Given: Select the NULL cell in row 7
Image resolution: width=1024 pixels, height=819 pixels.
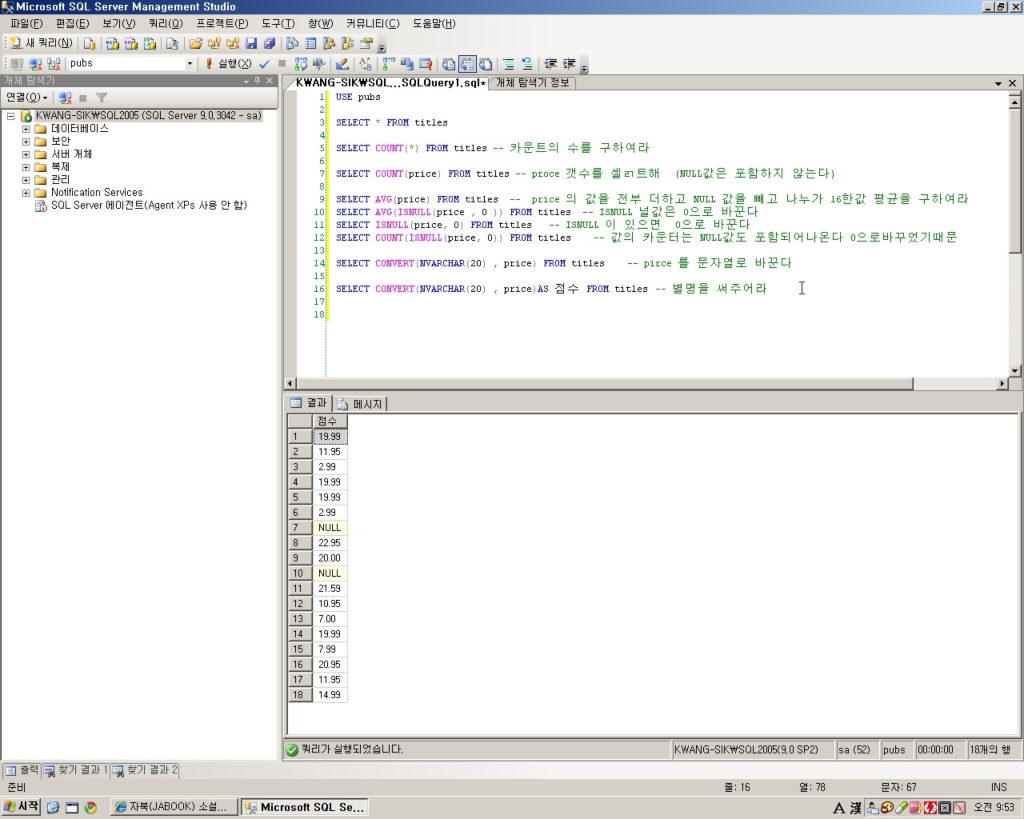Looking at the screenshot, I should pyautogui.click(x=330, y=528).
